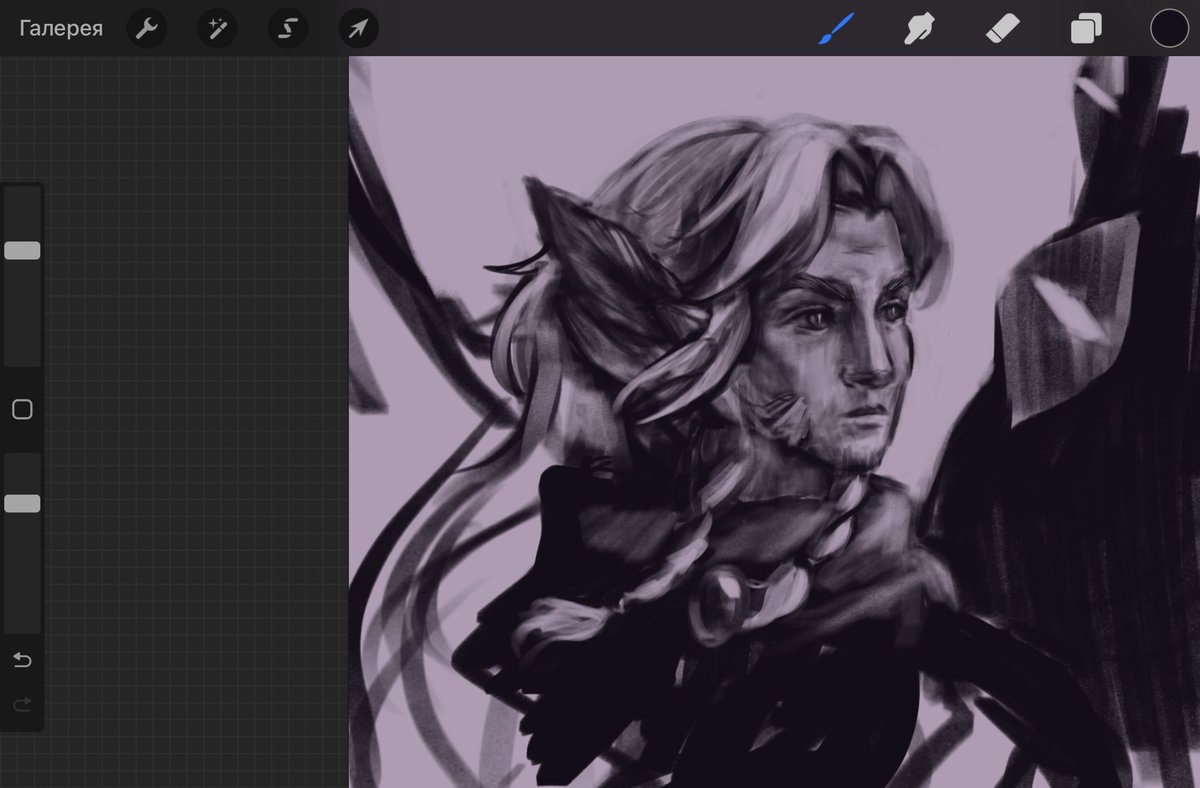Select the Brush tool
The width and height of the screenshot is (1200, 788).
836,29
